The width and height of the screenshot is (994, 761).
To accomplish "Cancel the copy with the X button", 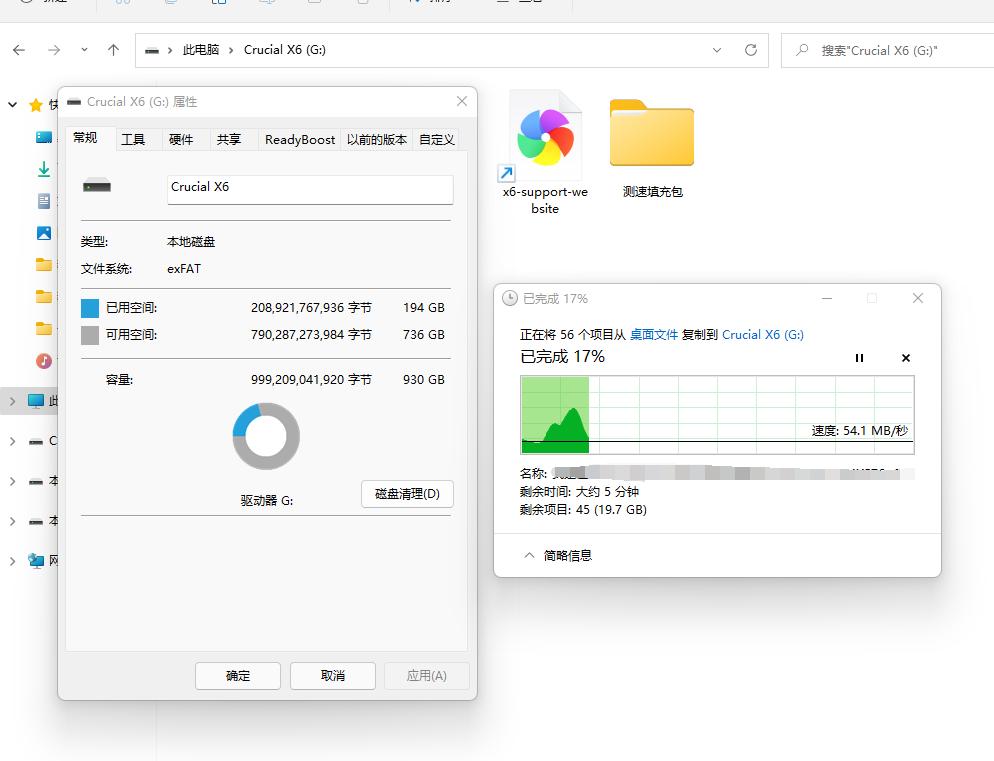I will pos(906,358).
